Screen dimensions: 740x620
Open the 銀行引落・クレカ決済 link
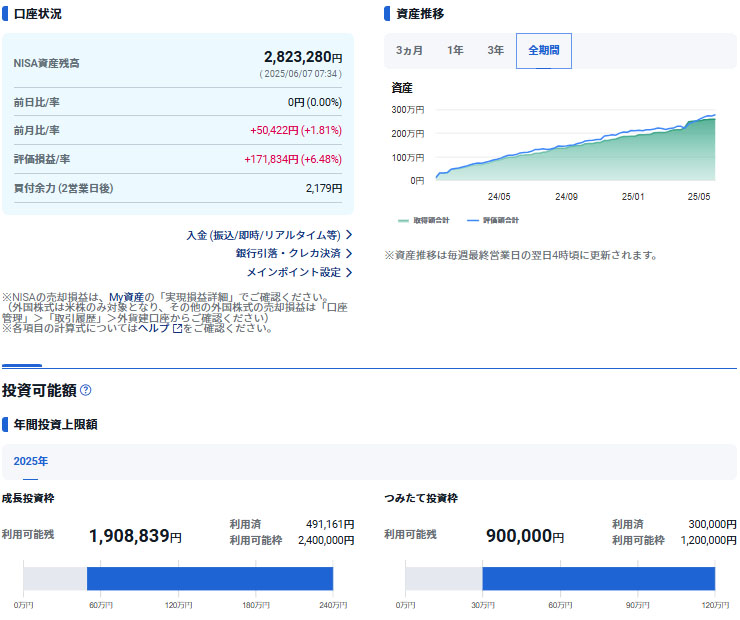288,254
